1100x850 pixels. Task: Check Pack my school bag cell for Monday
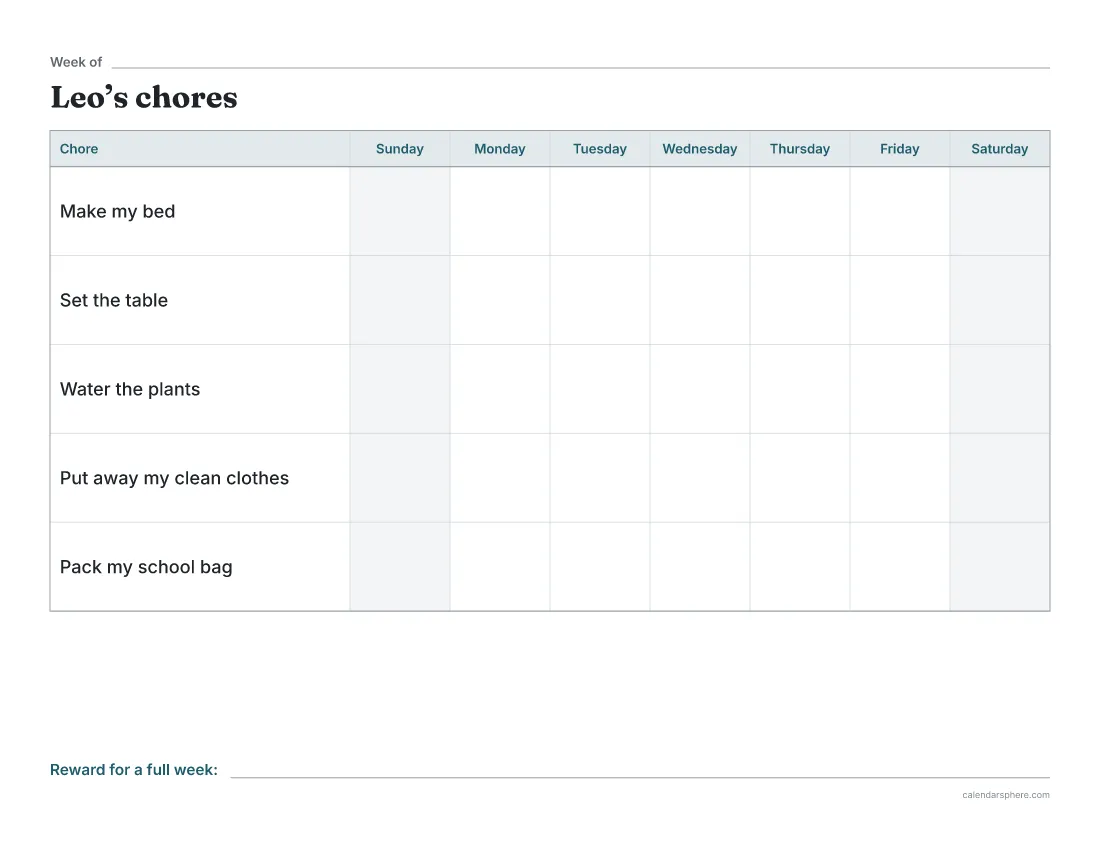499,567
